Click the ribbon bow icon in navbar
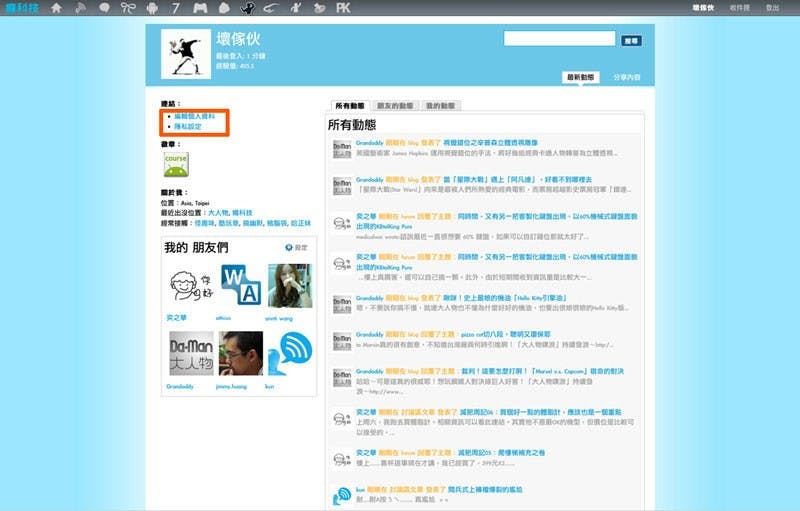Image resolution: width=800 pixels, height=511 pixels. click(x=128, y=8)
